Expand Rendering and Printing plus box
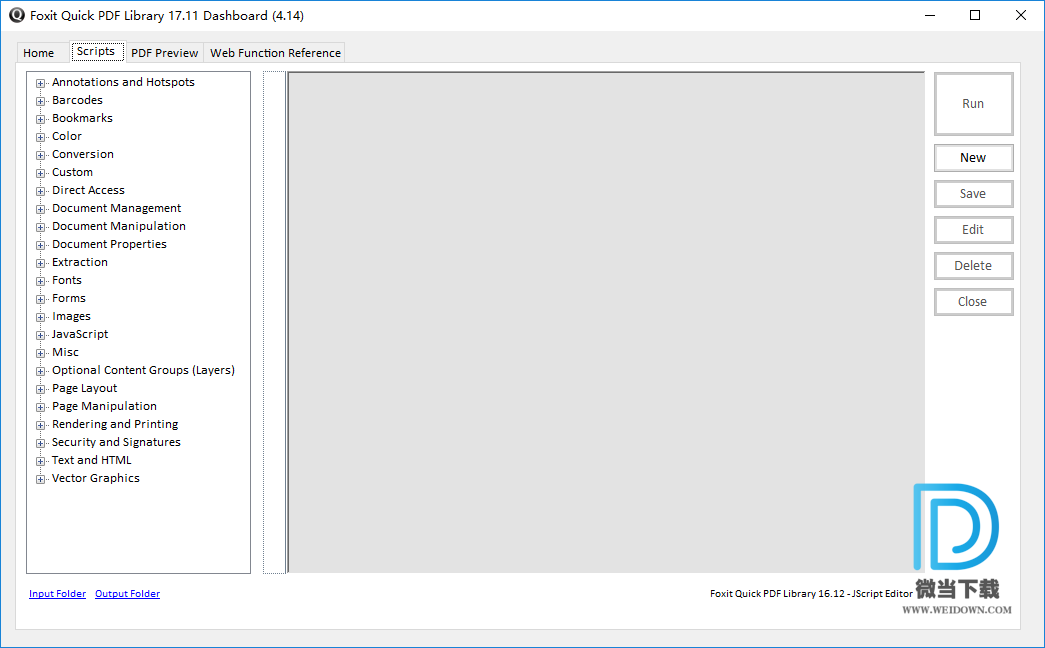The width and height of the screenshot is (1045, 648). 41,425
